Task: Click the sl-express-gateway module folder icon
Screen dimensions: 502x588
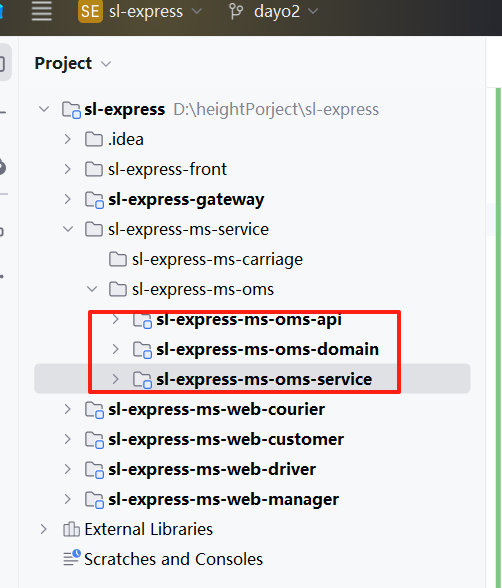Action: pyautogui.click(x=94, y=200)
